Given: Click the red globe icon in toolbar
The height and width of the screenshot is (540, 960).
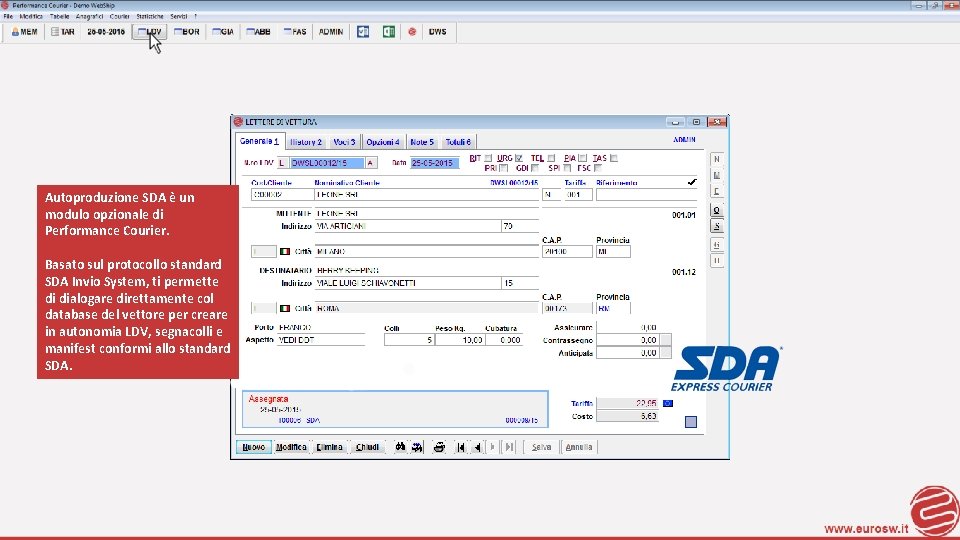Looking at the screenshot, I should pyautogui.click(x=412, y=32).
